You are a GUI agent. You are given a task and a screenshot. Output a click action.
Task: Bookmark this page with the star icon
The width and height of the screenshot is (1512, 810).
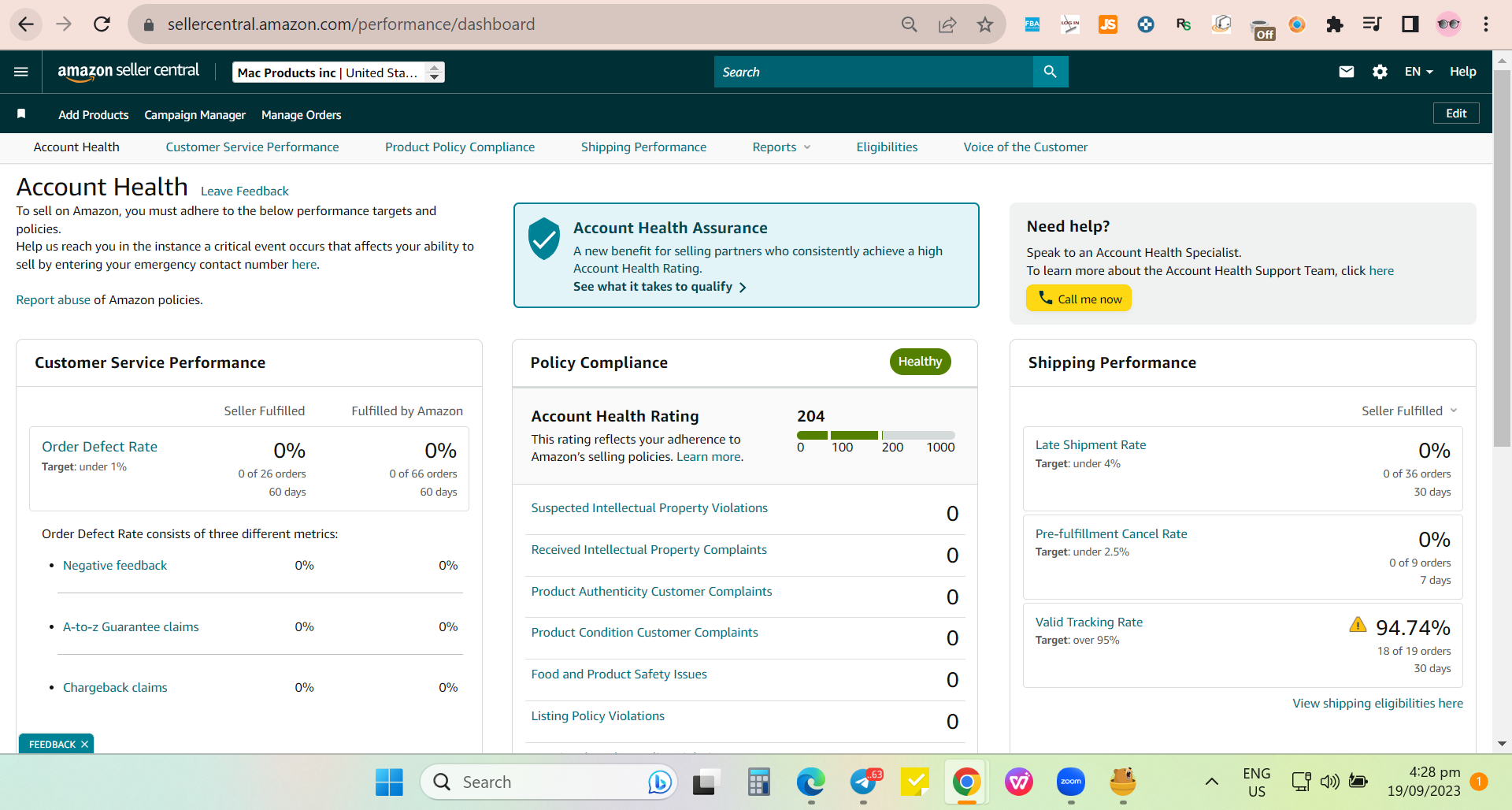[x=984, y=24]
